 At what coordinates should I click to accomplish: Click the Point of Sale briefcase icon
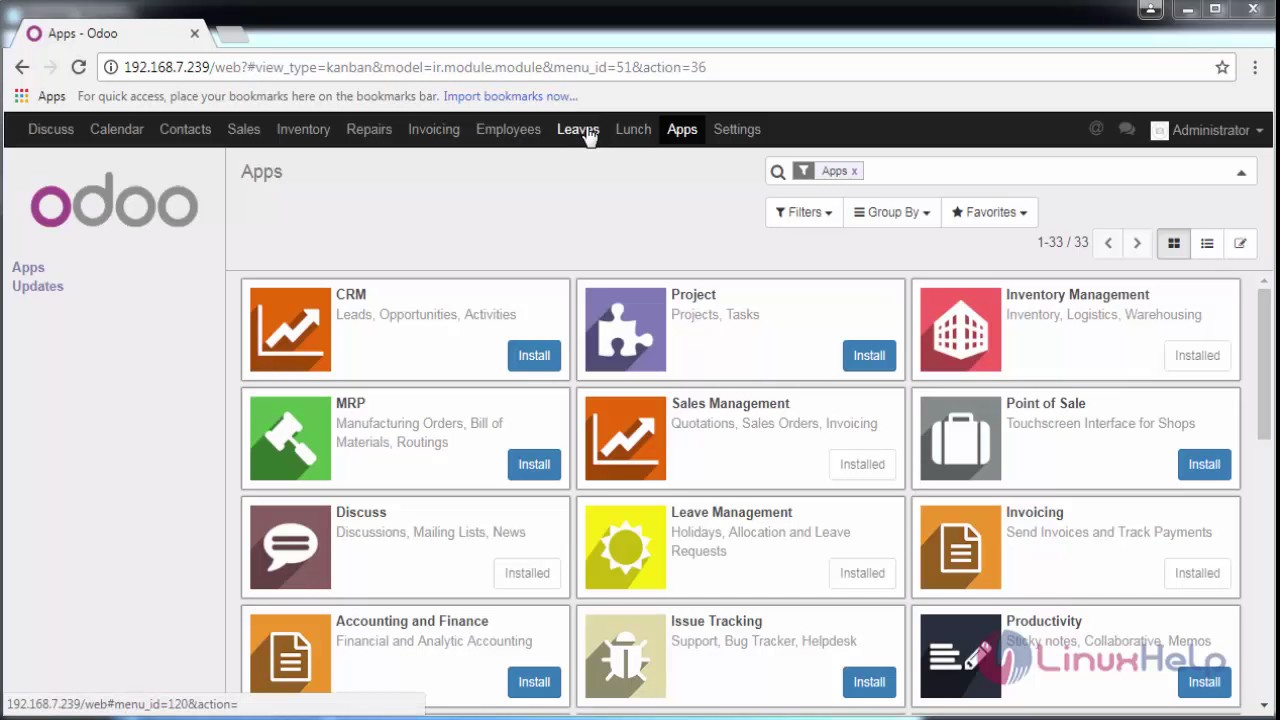(x=960, y=438)
